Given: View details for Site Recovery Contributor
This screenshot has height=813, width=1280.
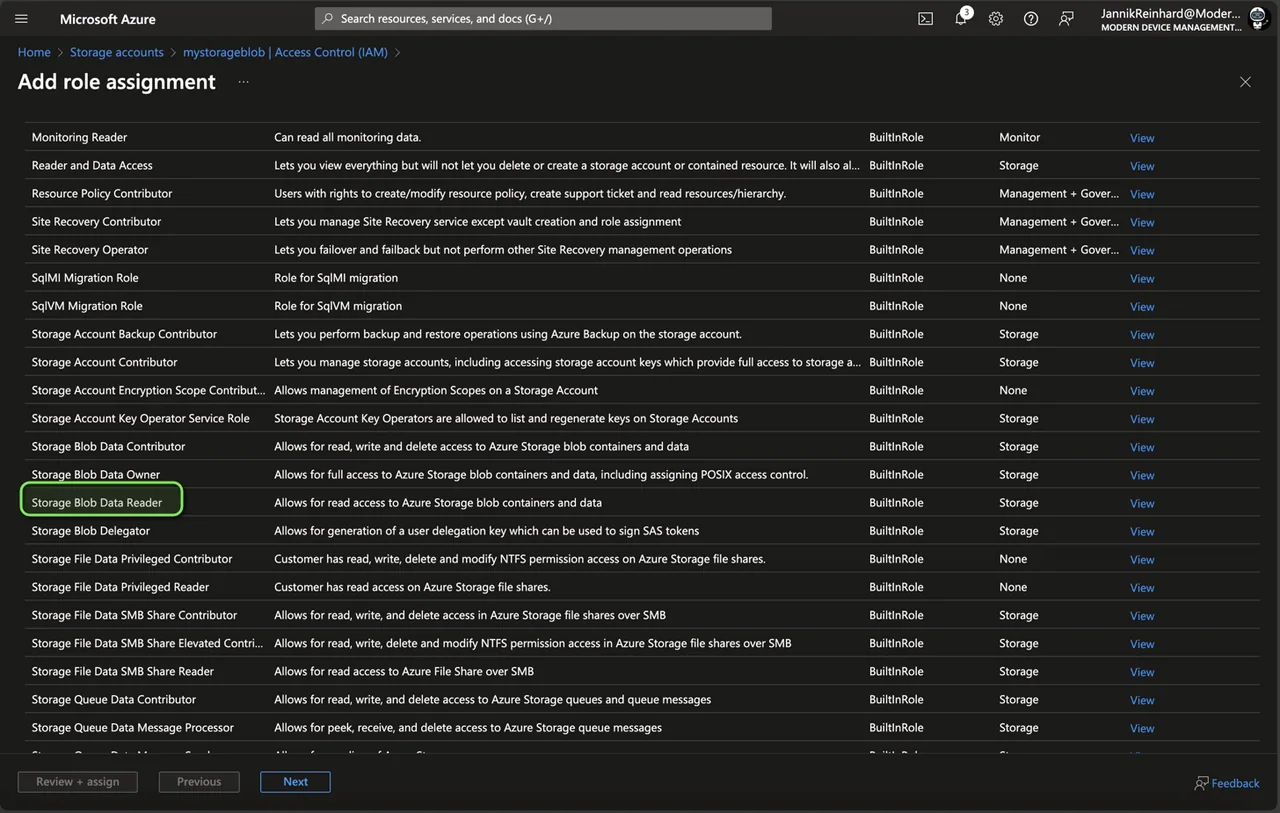Looking at the screenshot, I should pos(1142,222).
